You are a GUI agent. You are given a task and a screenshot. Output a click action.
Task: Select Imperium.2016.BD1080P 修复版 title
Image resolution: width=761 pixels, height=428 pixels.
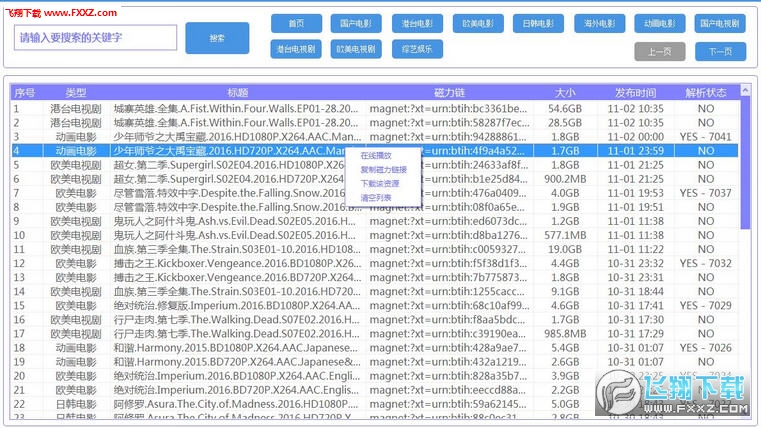(237, 306)
